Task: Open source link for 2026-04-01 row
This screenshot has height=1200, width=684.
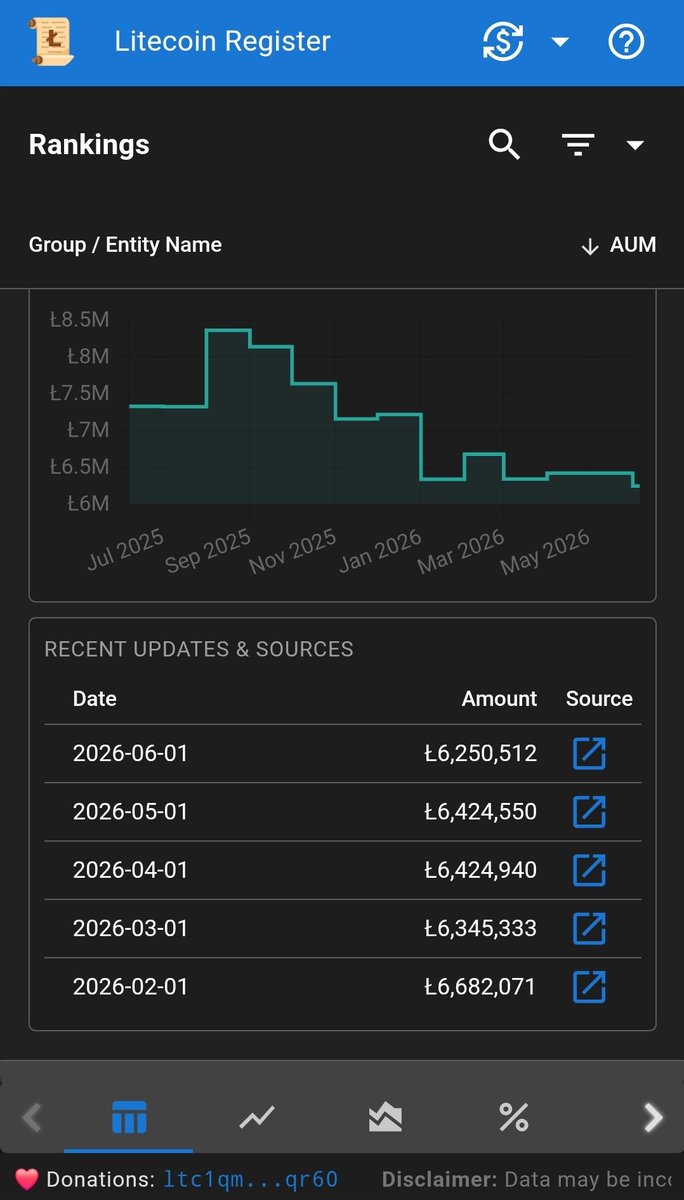Action: 589,870
